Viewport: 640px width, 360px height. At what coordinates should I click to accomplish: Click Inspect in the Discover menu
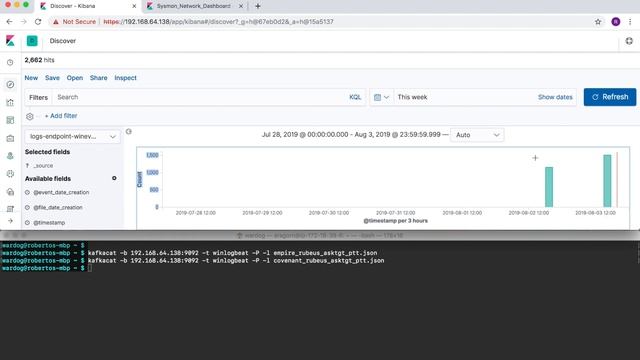pyautogui.click(x=125, y=78)
